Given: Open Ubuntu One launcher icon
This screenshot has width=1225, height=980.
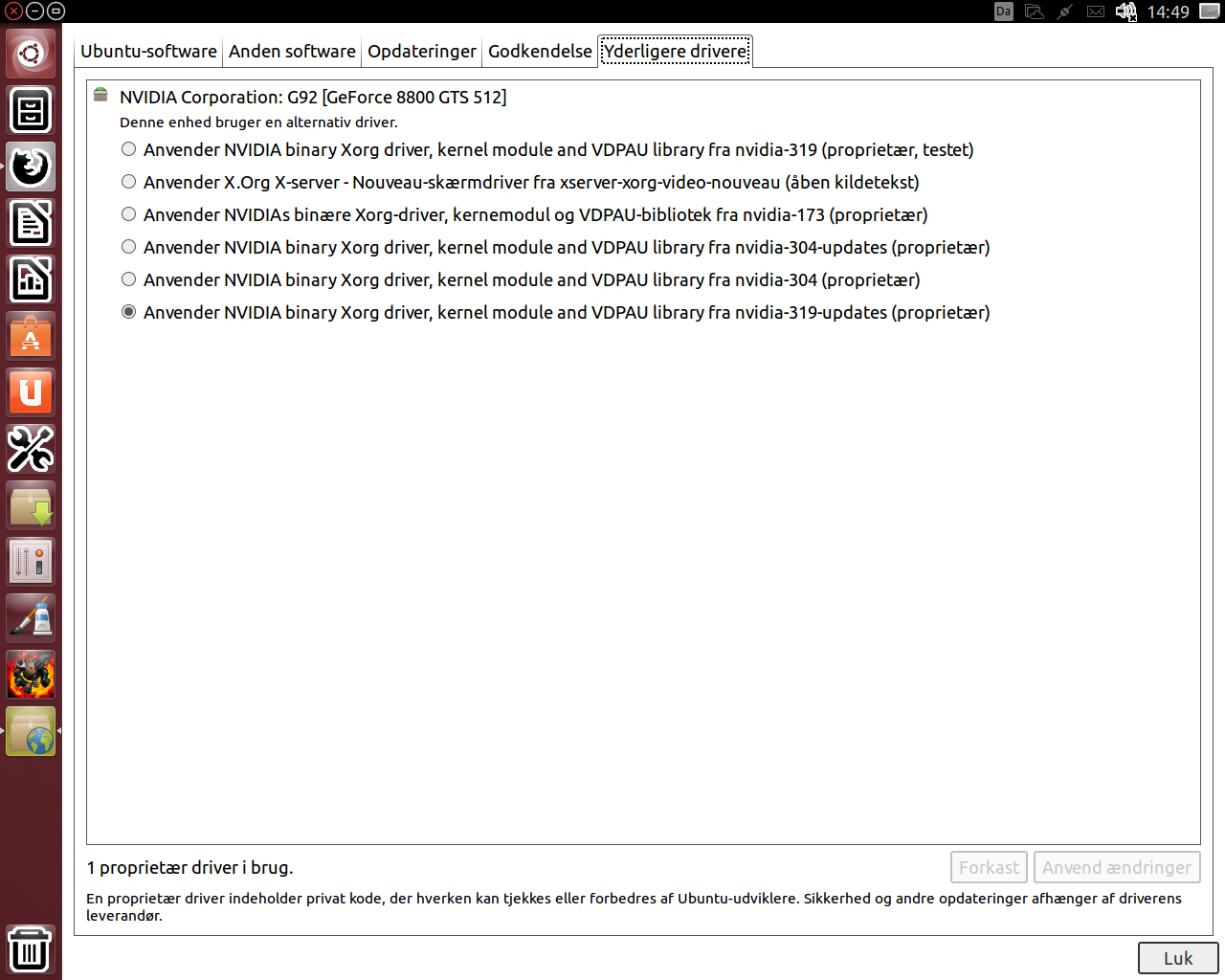Looking at the screenshot, I should click(31, 392).
